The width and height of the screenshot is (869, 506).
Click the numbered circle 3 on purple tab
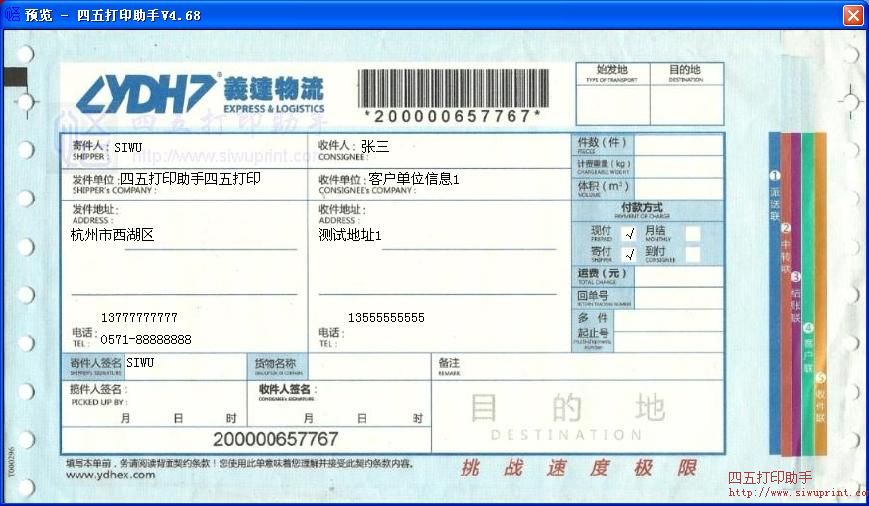coord(796,276)
